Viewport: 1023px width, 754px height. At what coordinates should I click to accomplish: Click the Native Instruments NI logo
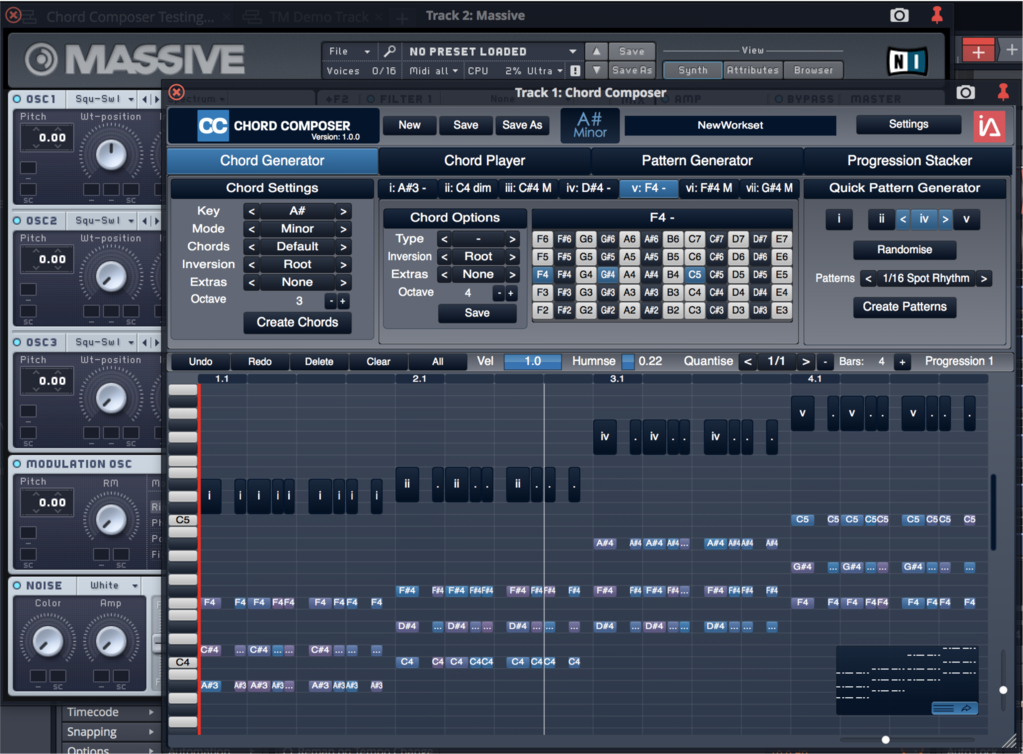click(907, 60)
